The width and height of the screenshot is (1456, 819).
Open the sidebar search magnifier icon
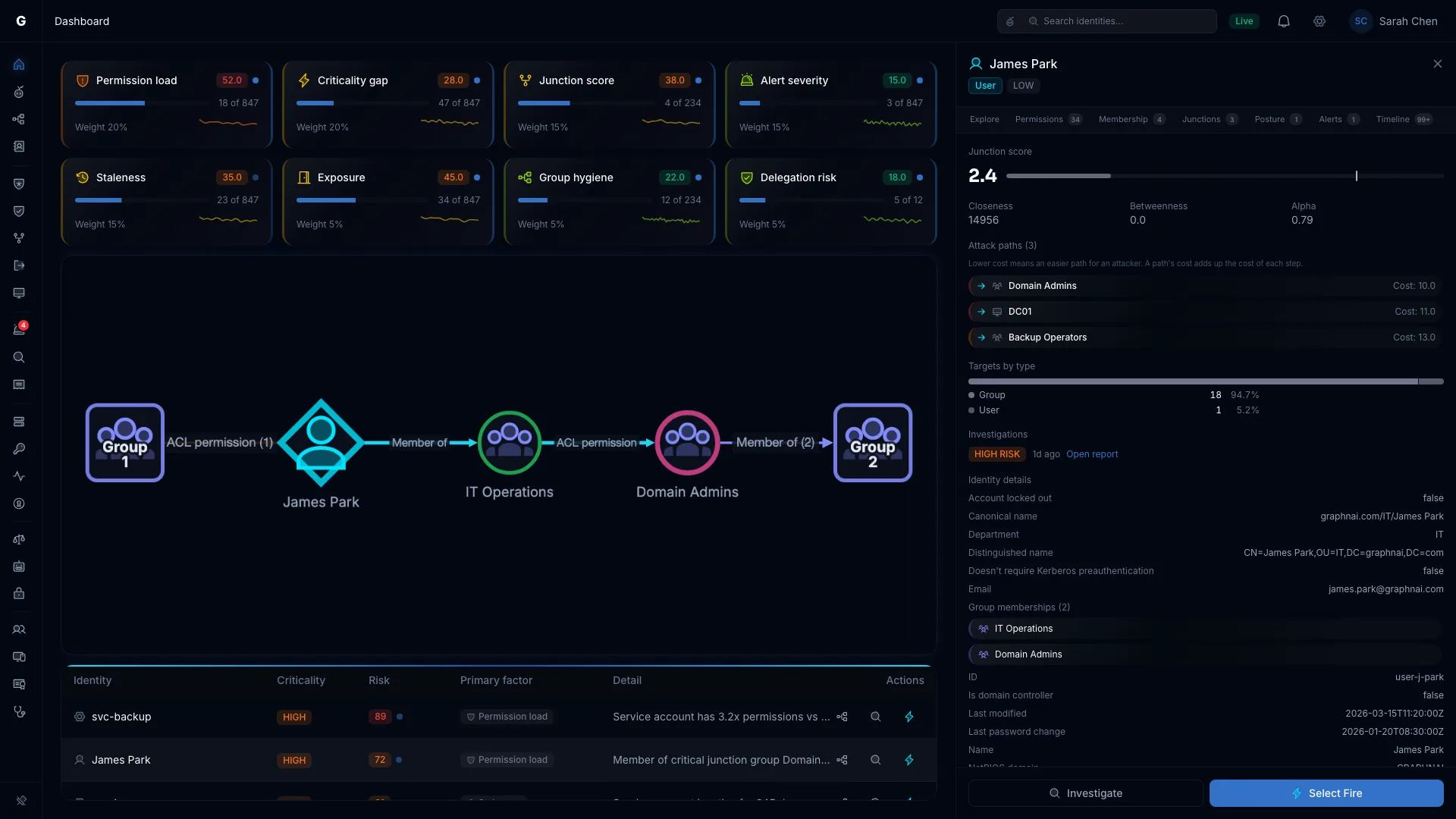19,357
